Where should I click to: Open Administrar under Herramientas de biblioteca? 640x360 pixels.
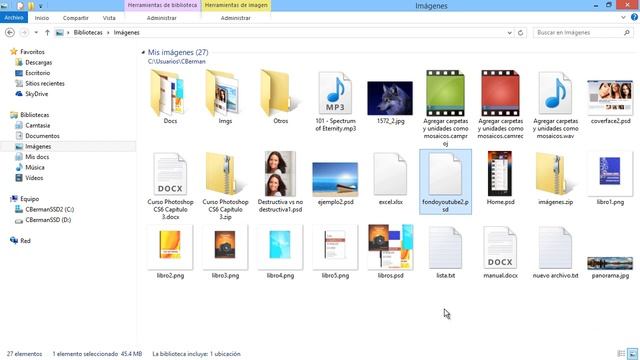[x=162, y=18]
